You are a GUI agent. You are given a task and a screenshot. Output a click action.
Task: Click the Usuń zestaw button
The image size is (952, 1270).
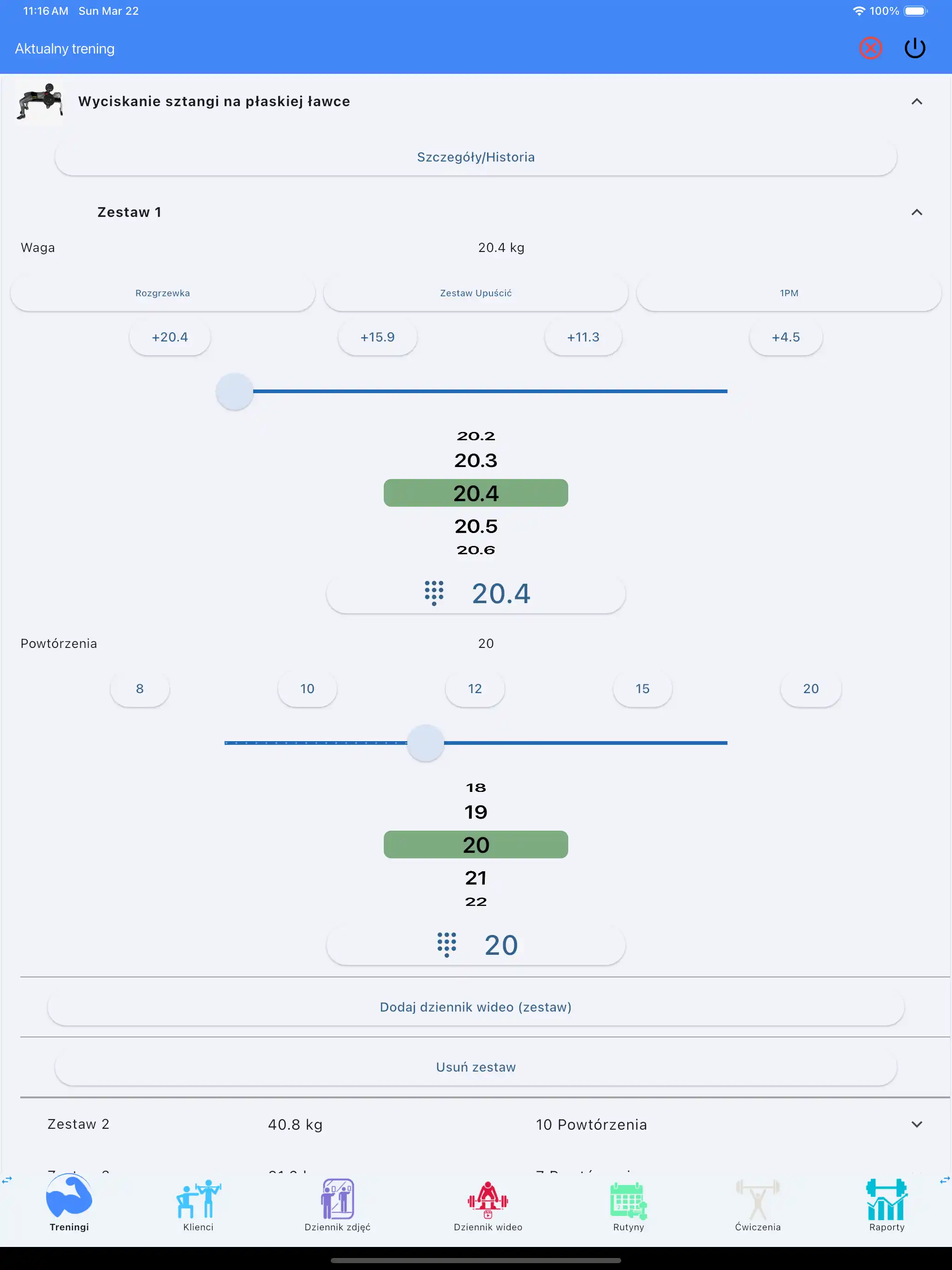click(476, 1067)
